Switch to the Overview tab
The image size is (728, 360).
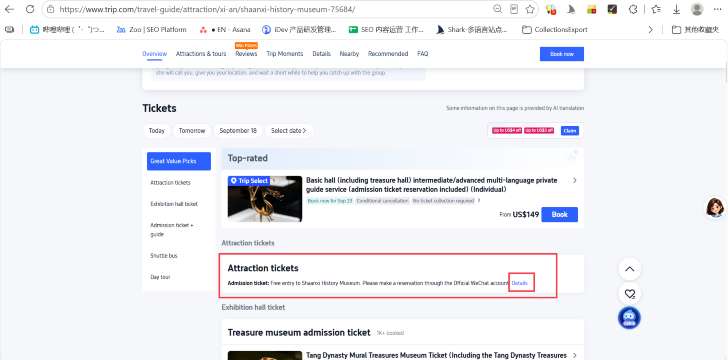tap(155, 54)
